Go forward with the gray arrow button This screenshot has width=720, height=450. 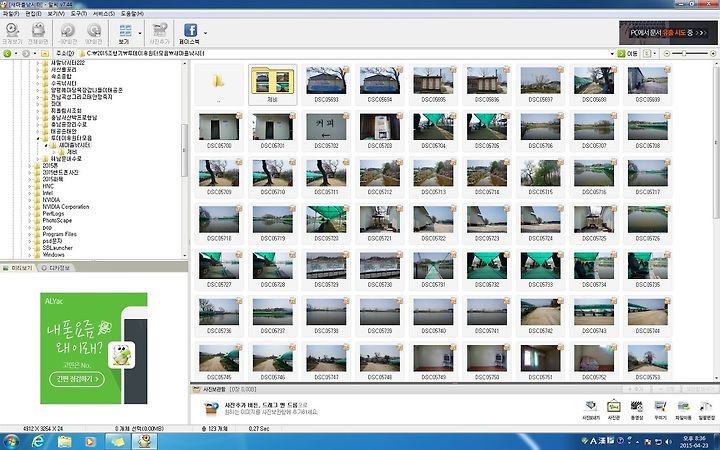(26, 54)
